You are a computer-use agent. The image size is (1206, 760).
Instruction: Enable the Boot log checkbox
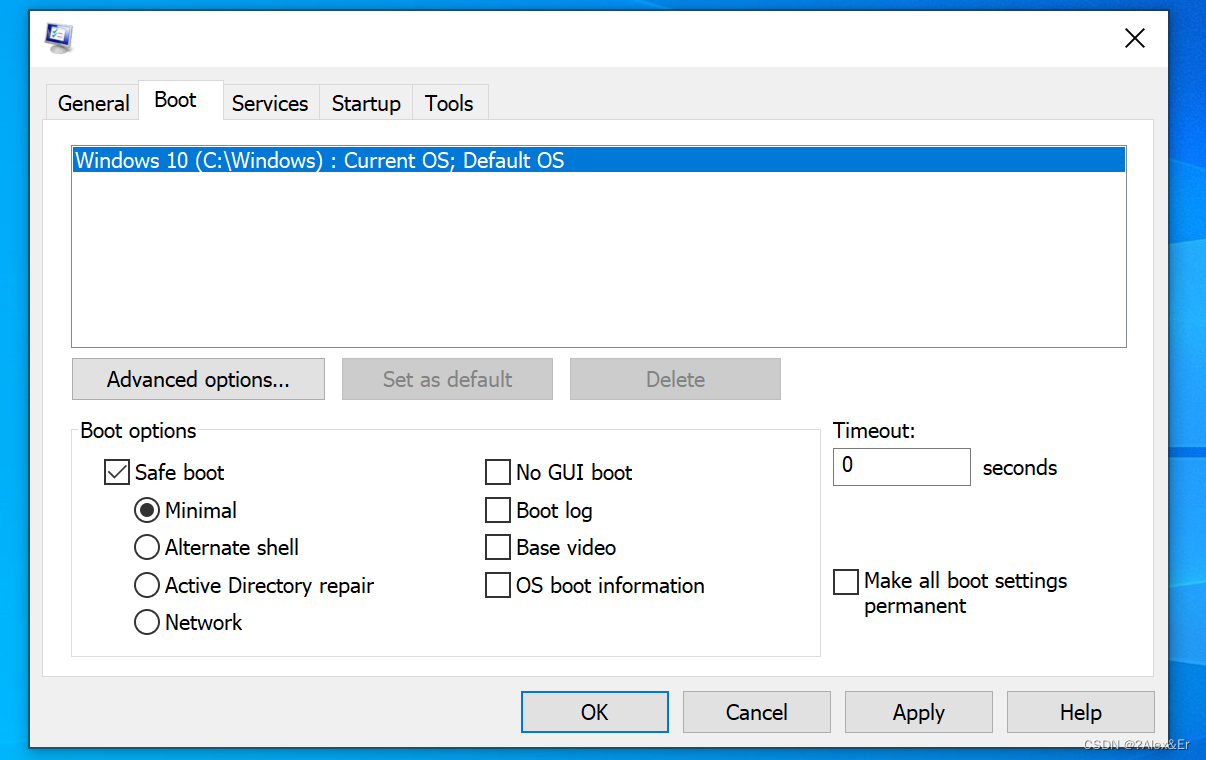(x=498, y=510)
